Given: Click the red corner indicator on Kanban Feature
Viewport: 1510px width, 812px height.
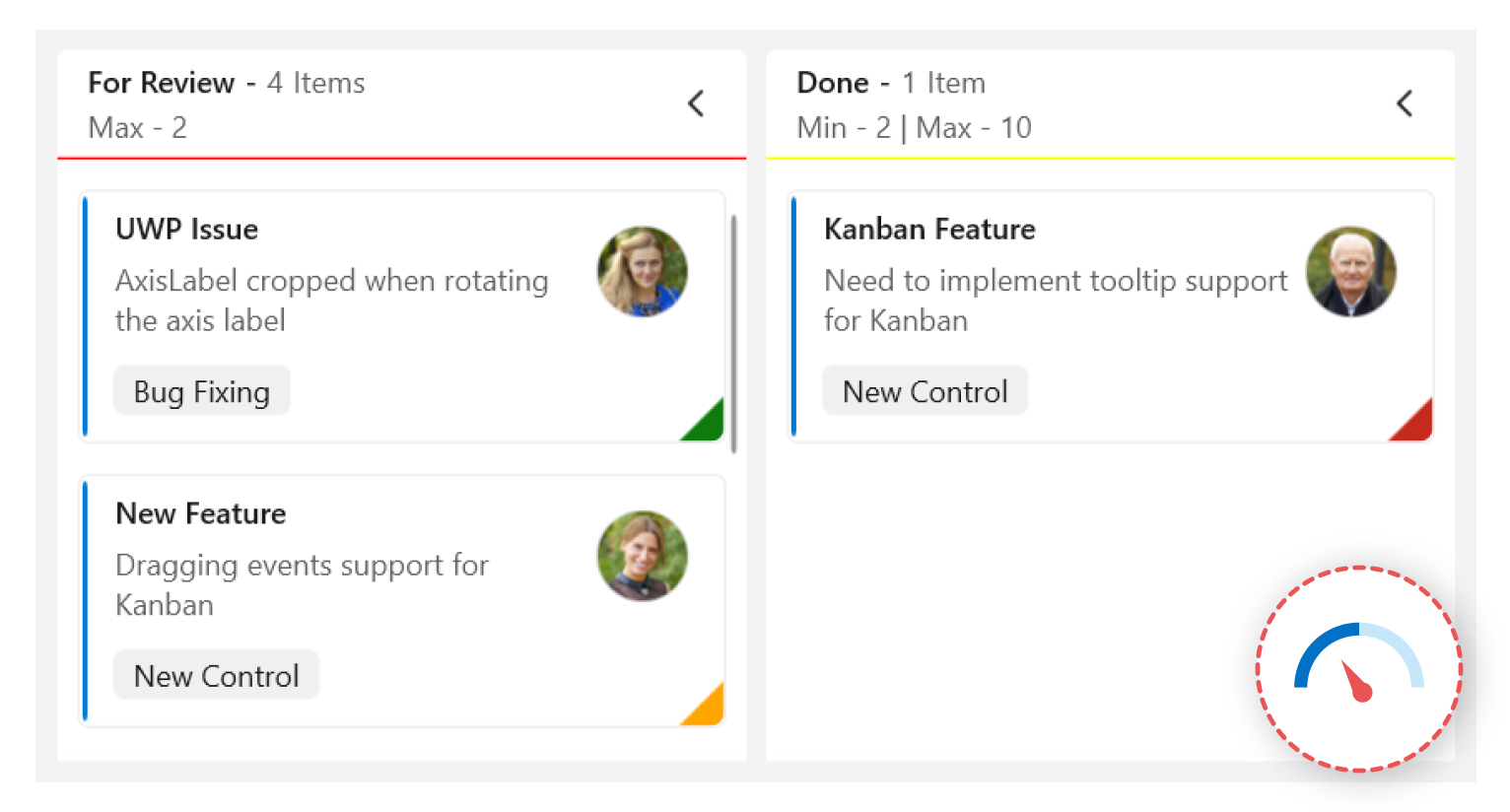Looking at the screenshot, I should (1416, 425).
